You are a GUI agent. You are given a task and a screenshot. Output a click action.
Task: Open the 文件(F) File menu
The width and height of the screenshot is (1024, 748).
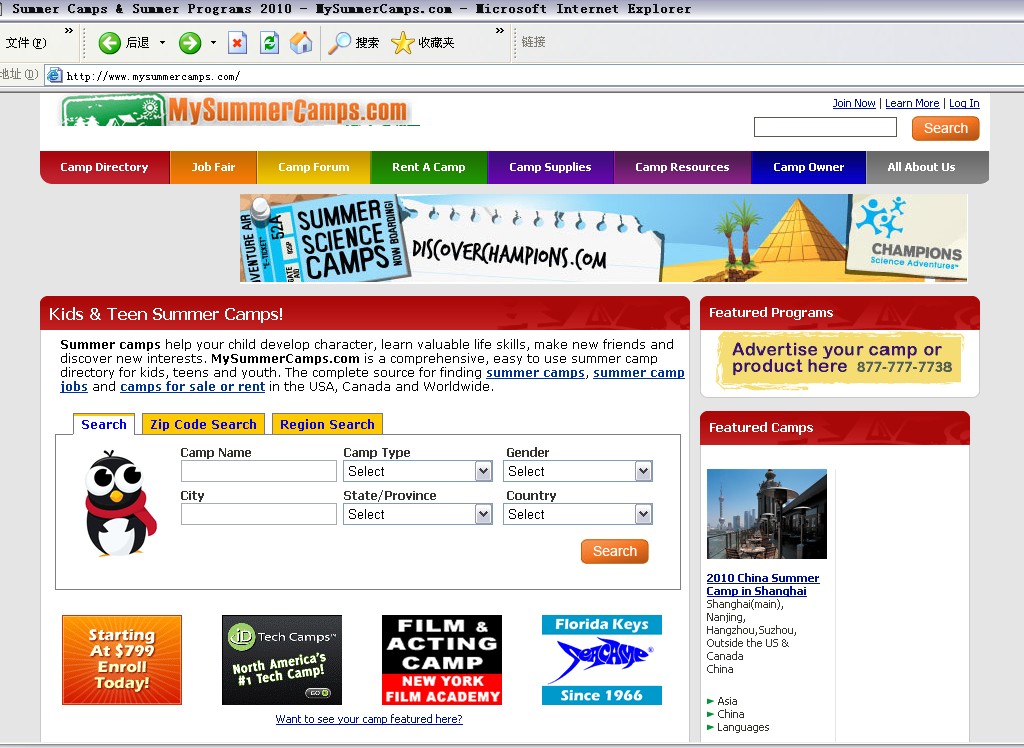(x=26, y=43)
